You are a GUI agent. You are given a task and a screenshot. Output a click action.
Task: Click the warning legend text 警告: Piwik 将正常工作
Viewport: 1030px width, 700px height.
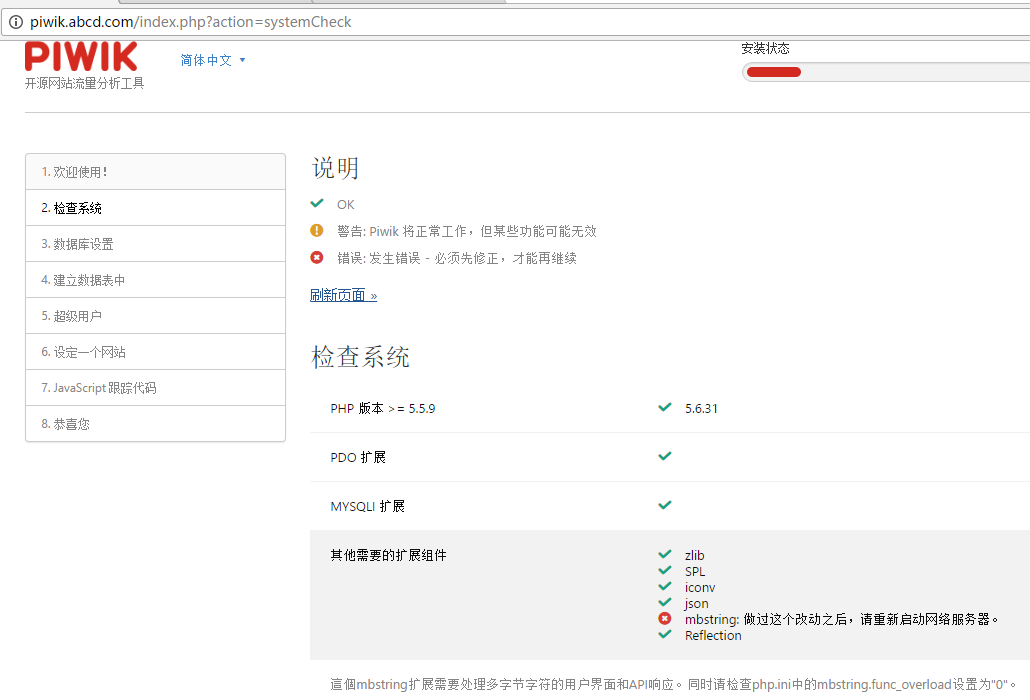tap(467, 231)
